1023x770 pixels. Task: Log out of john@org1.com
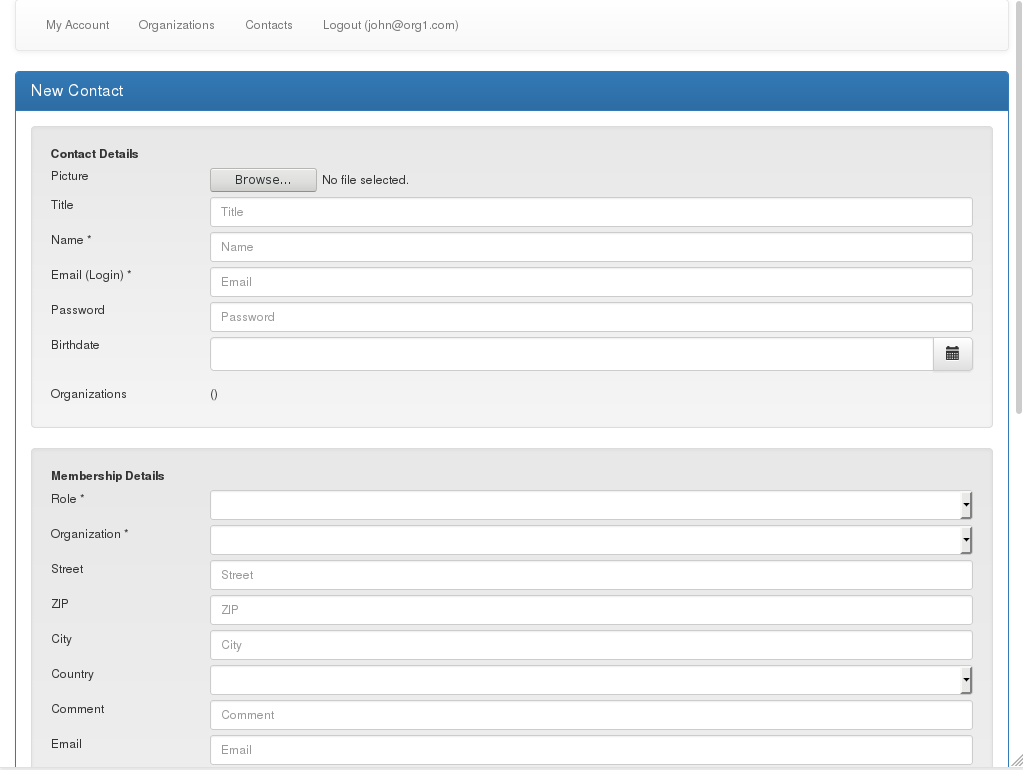click(x=391, y=25)
